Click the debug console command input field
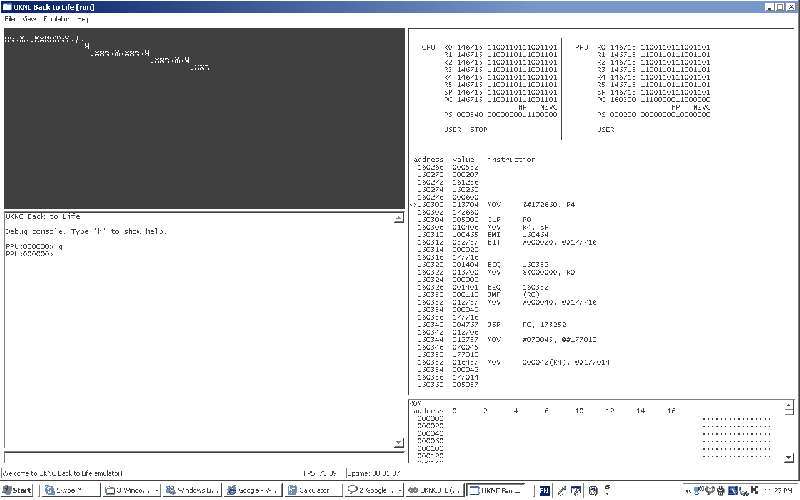800x500 pixels. (204, 457)
